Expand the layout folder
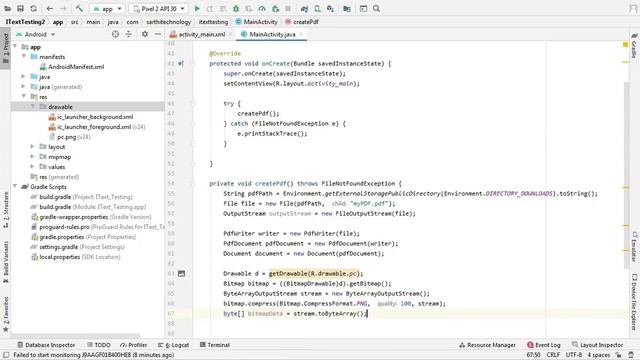This screenshot has height=360, width=640. tap(33, 147)
